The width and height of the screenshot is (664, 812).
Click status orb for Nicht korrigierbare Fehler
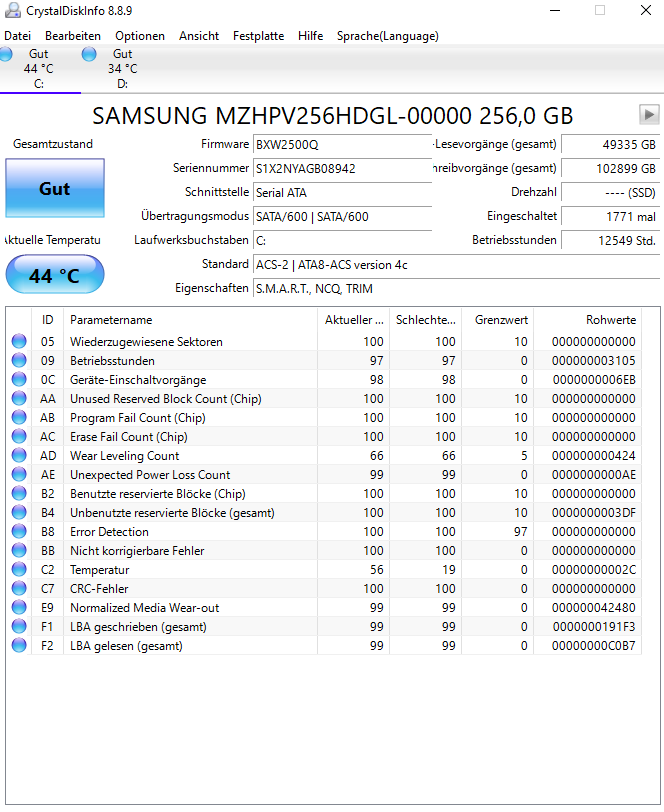(19, 550)
